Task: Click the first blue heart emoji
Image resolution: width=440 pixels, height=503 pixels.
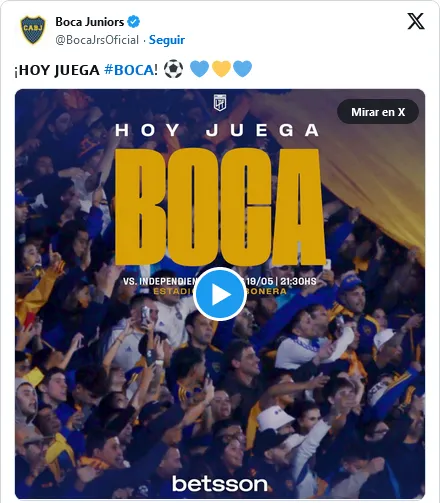Action: pyautogui.click(x=199, y=69)
